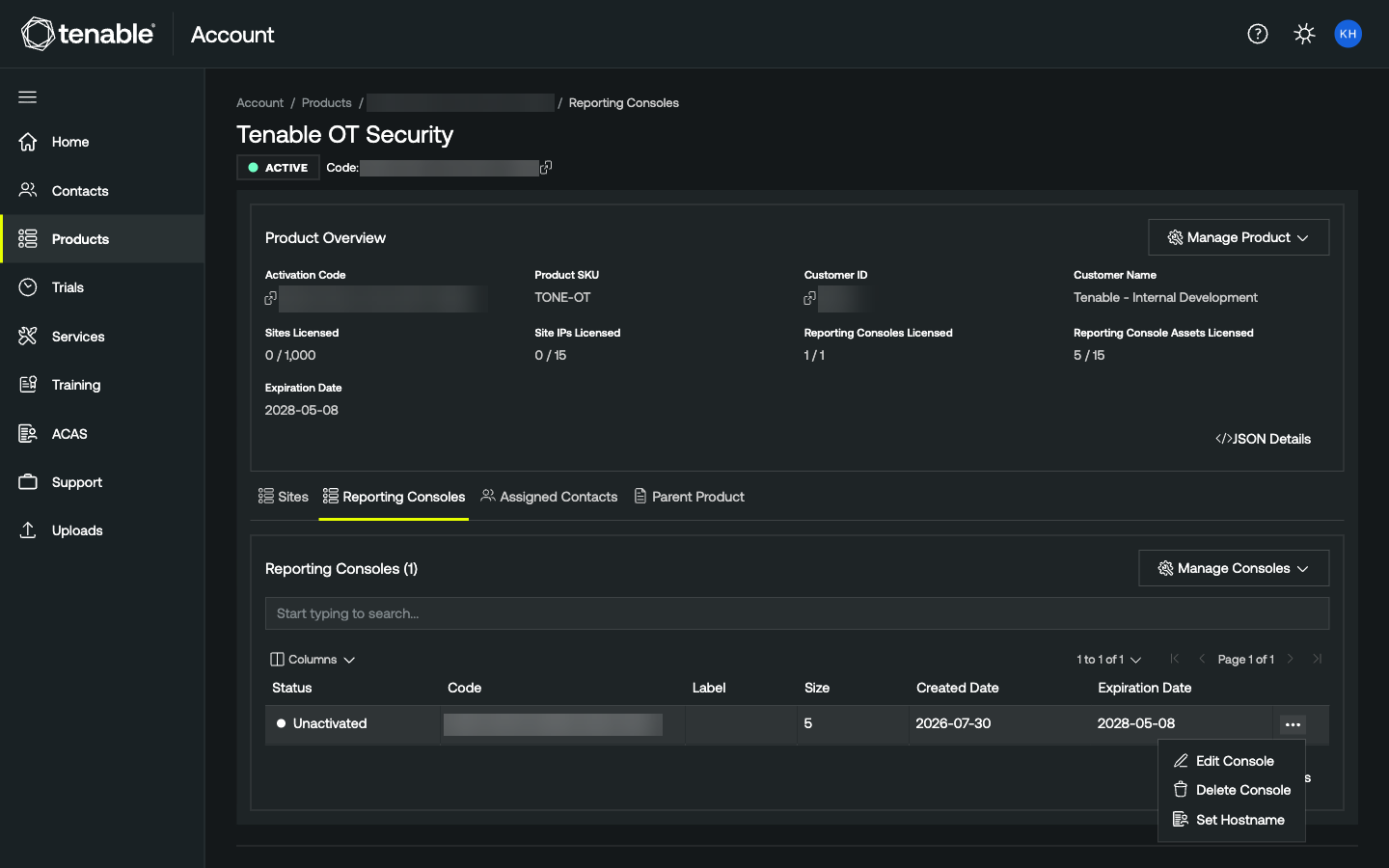Screen dimensions: 1389x868
Task: Switch to the Assigned Contacts tab
Action: (x=549, y=497)
